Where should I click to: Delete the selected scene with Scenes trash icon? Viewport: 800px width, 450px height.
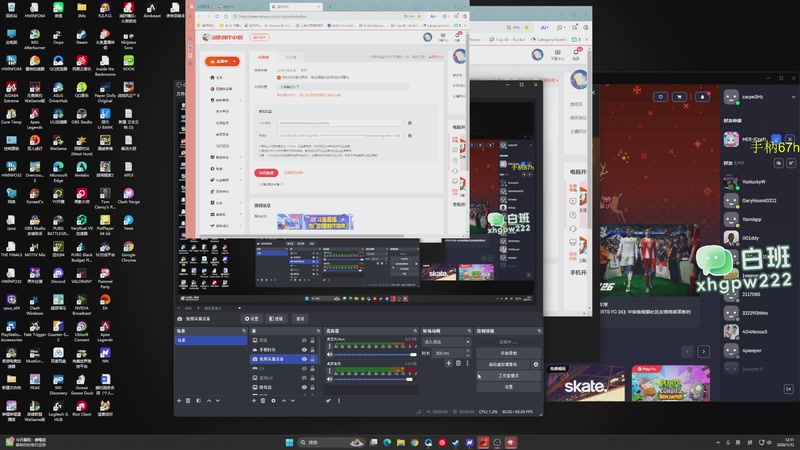(x=188, y=401)
